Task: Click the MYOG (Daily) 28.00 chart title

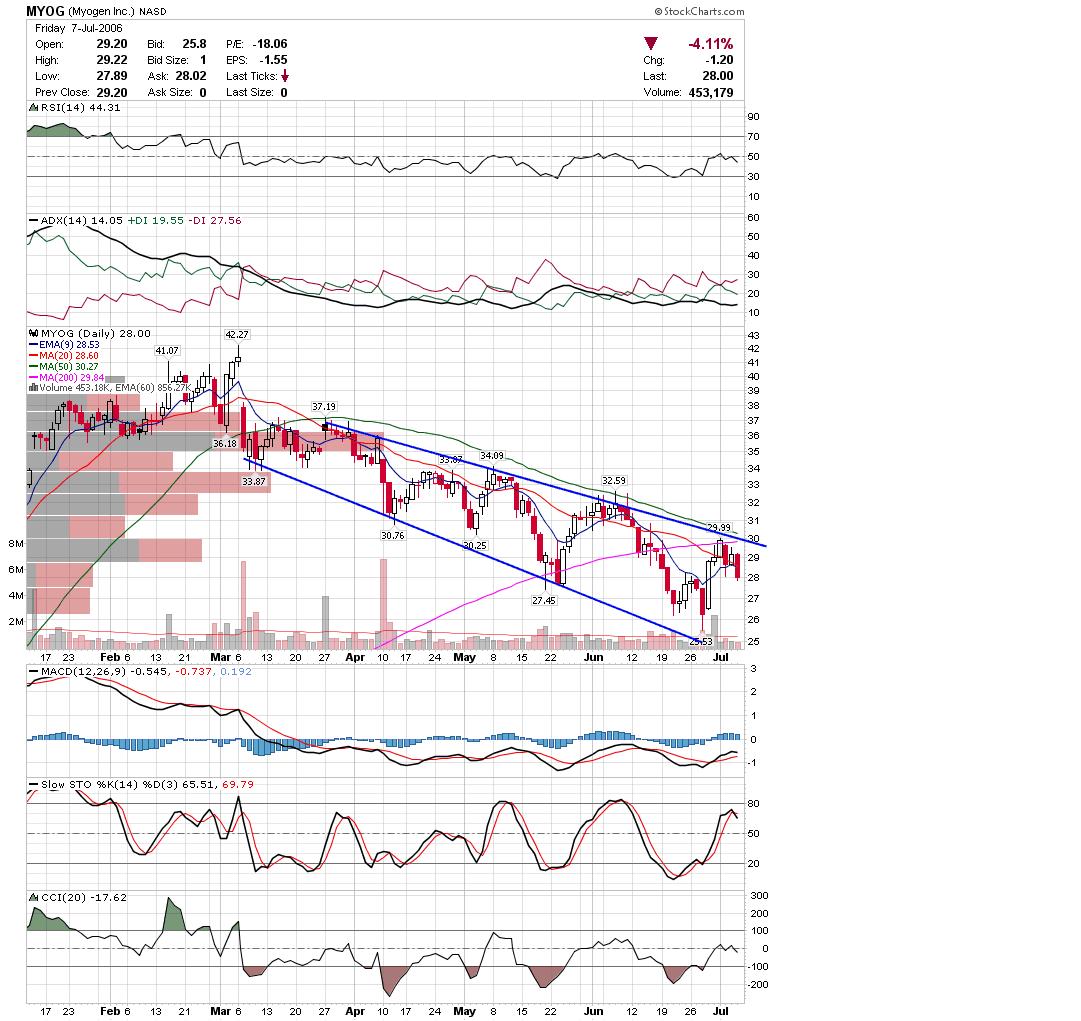Action: point(95,333)
